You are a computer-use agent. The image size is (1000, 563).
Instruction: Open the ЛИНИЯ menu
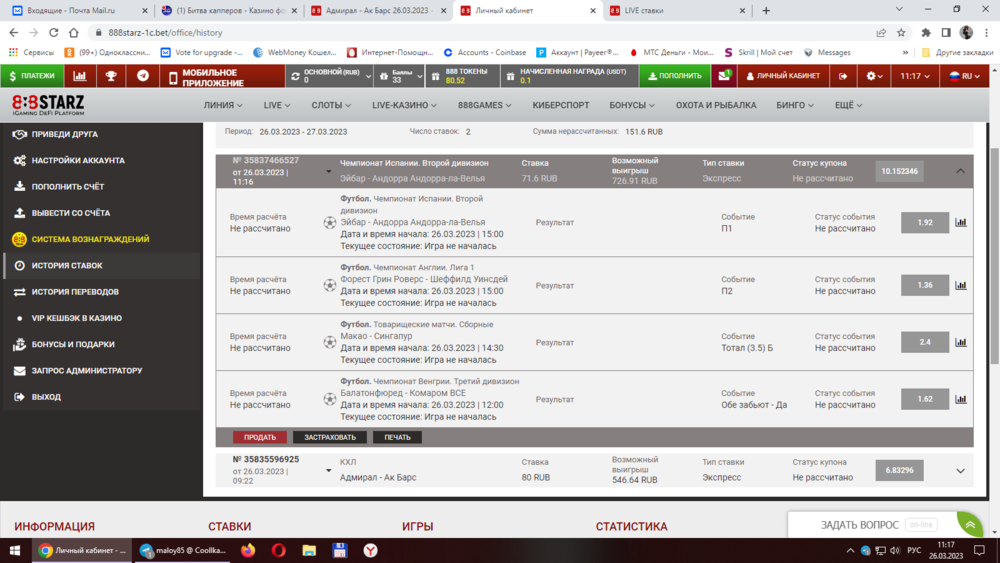tap(223, 105)
